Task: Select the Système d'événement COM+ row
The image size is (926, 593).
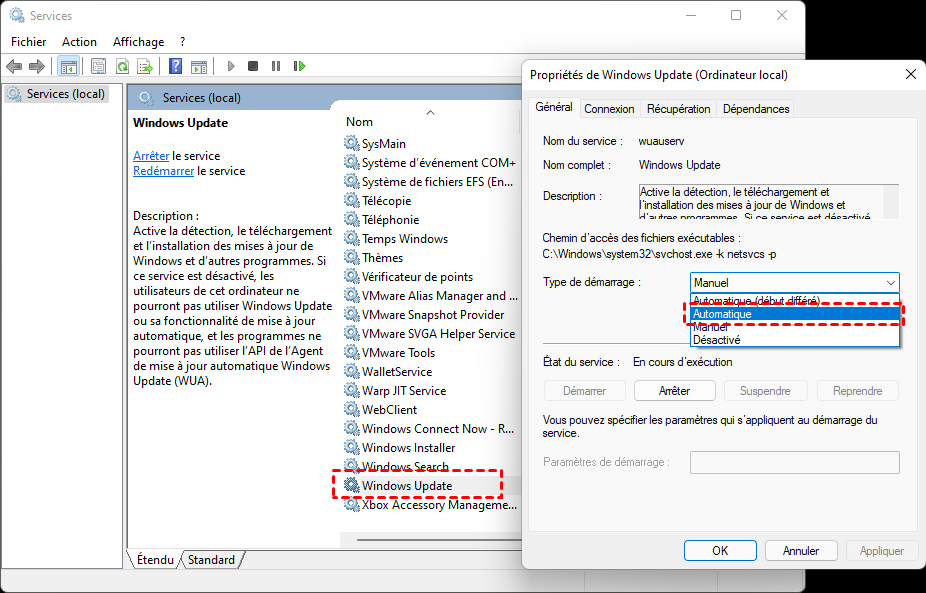Action: tap(430, 162)
